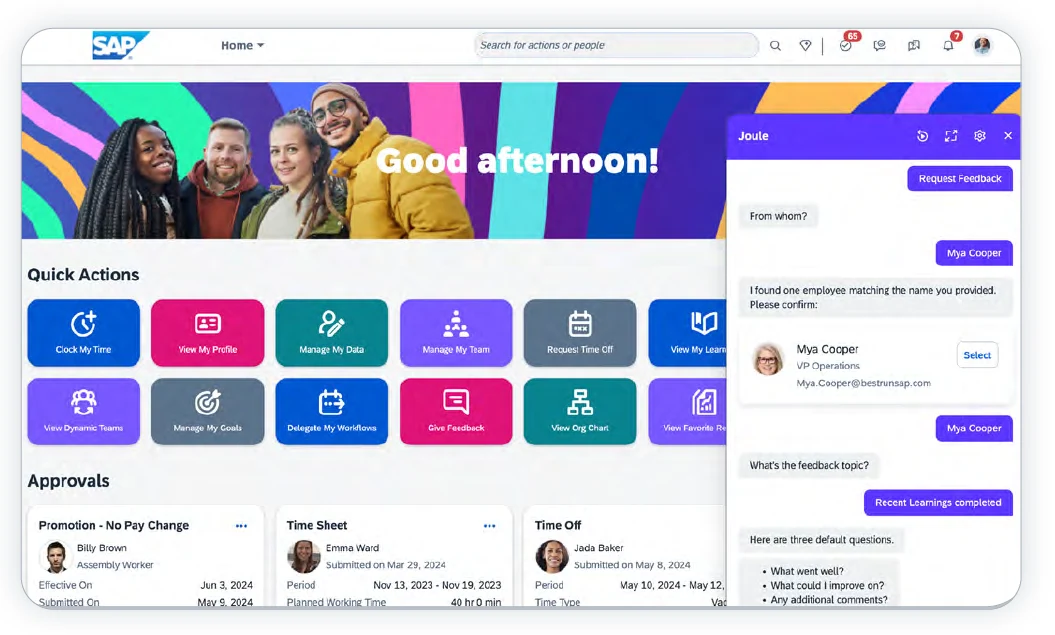Open Promotion - No Pay Change card title
The height and width of the screenshot is (635, 1055).
point(114,525)
